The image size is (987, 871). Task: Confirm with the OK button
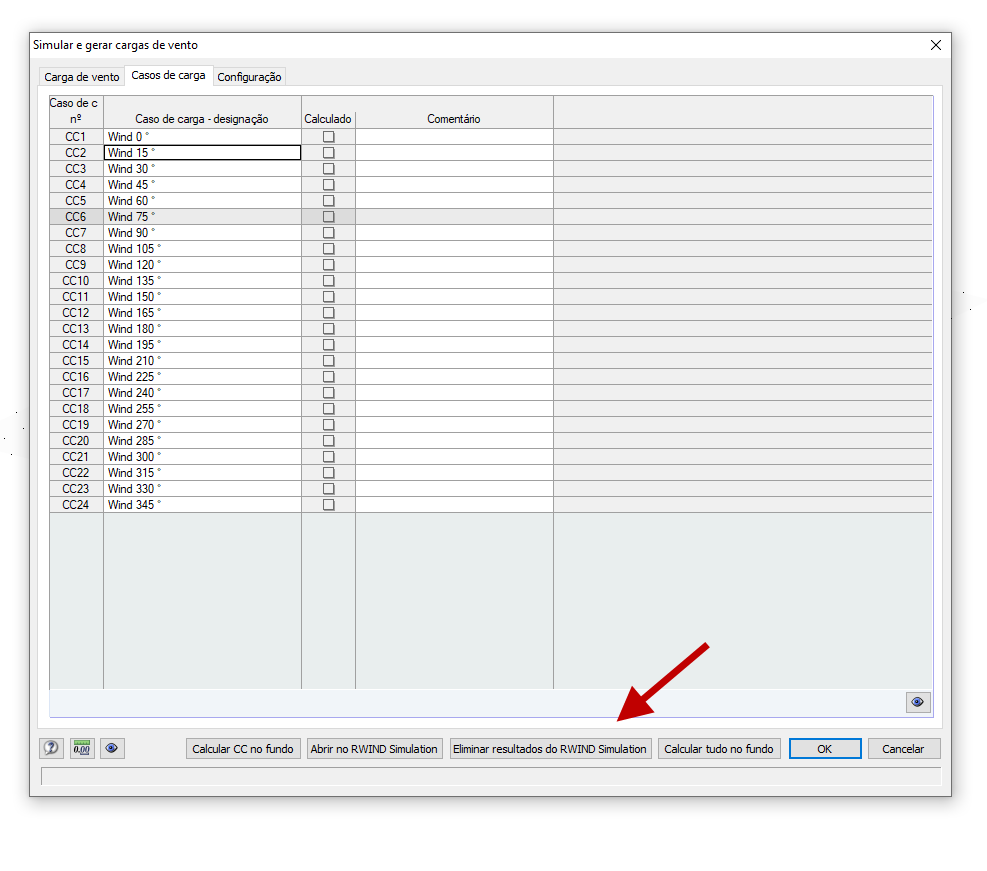coord(824,748)
